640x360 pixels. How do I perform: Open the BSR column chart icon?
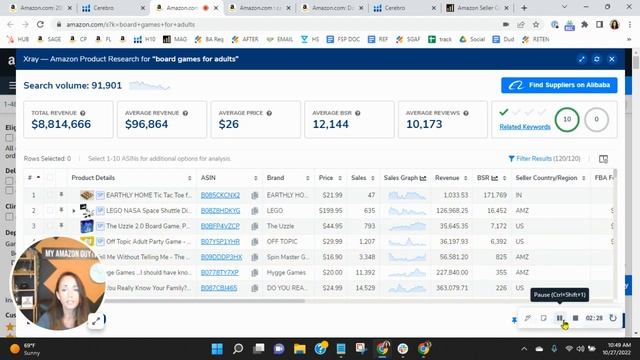pos(495,178)
